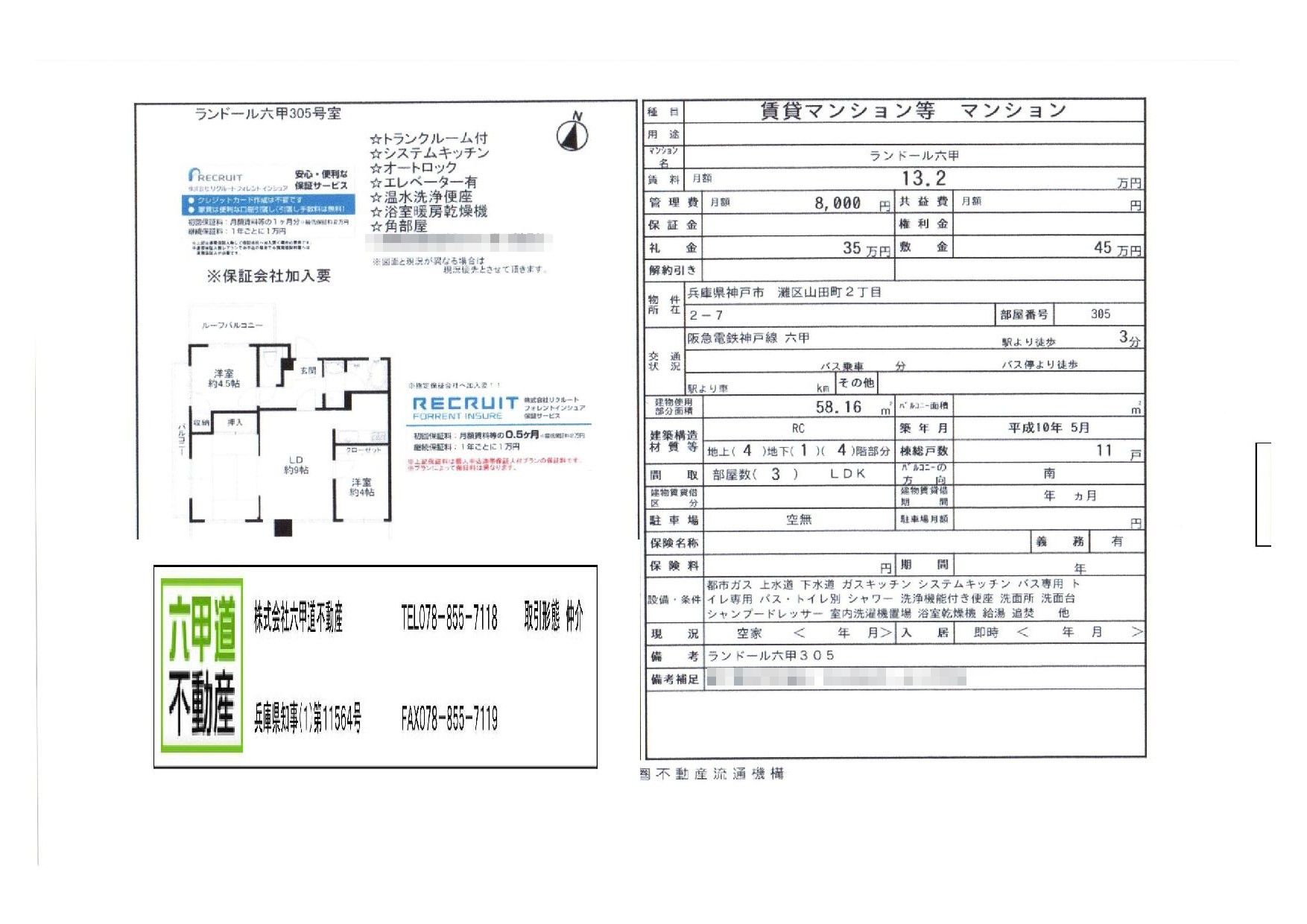Screen dimensions: 1307x924
Task: Click the 築年月 value 平成10年 5月
Action: (1048, 428)
